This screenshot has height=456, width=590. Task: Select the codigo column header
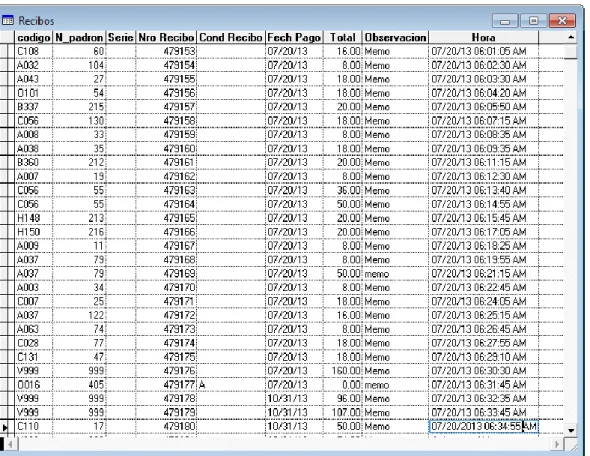click(33, 38)
